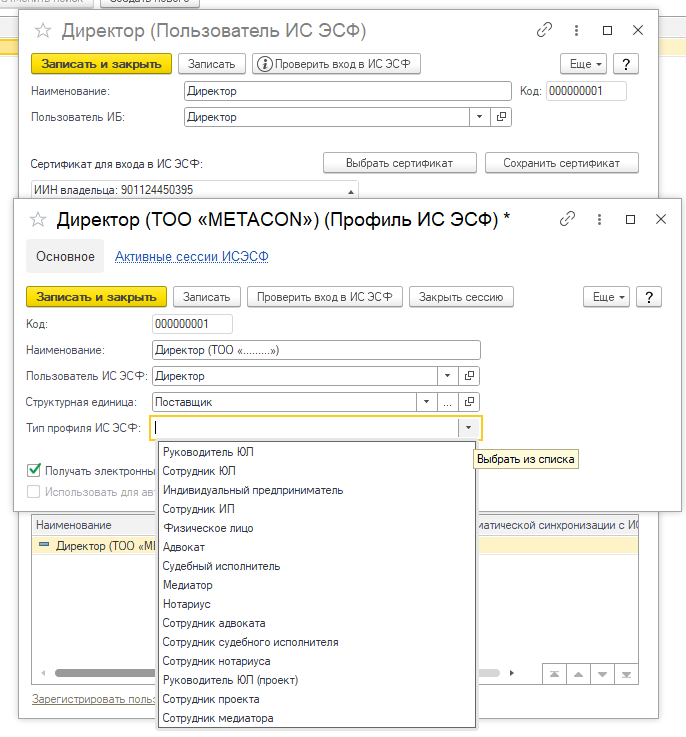Open Структурная единица linked record icon

(469, 402)
